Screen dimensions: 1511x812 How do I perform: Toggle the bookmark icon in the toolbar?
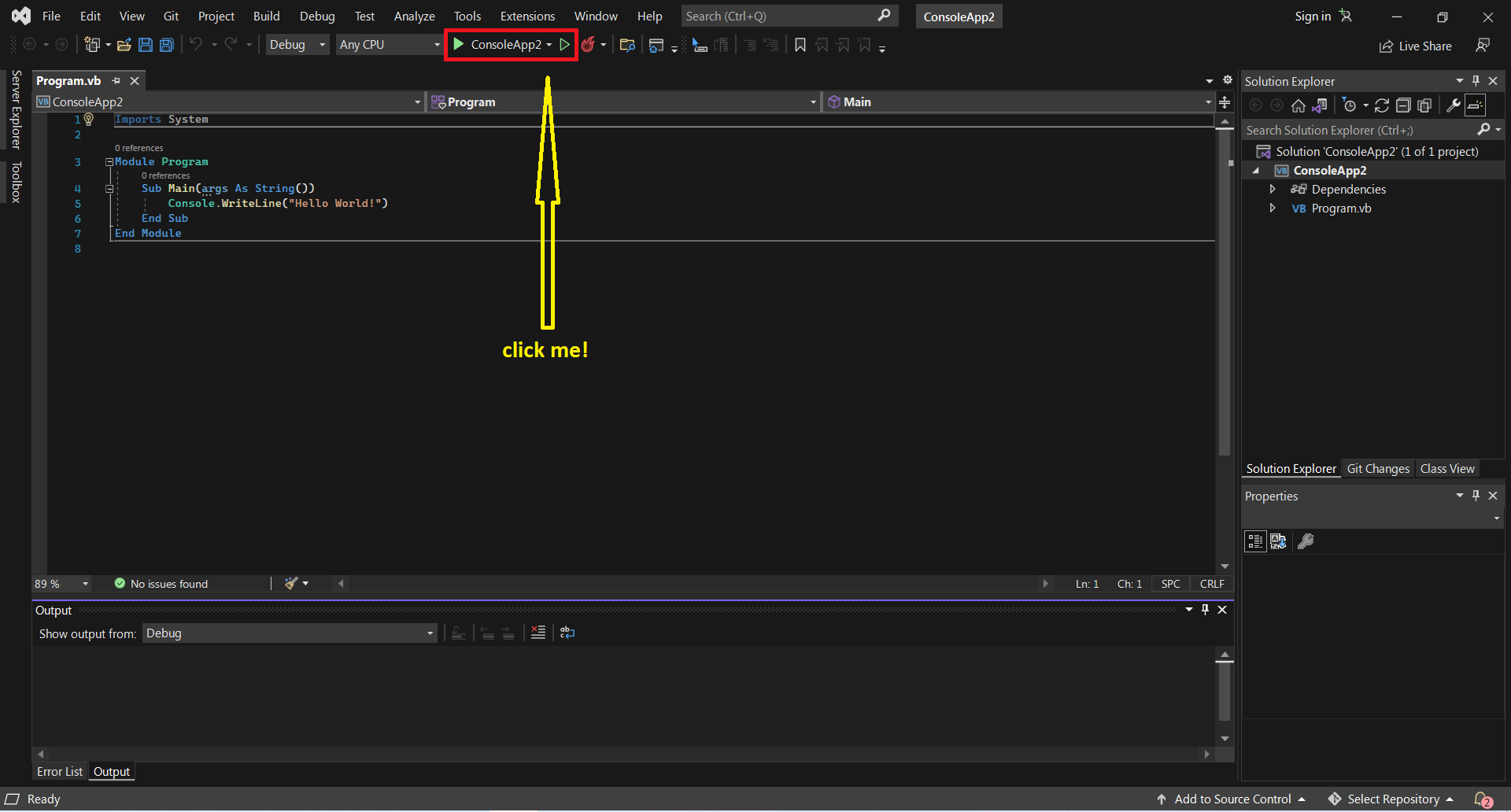click(x=800, y=45)
